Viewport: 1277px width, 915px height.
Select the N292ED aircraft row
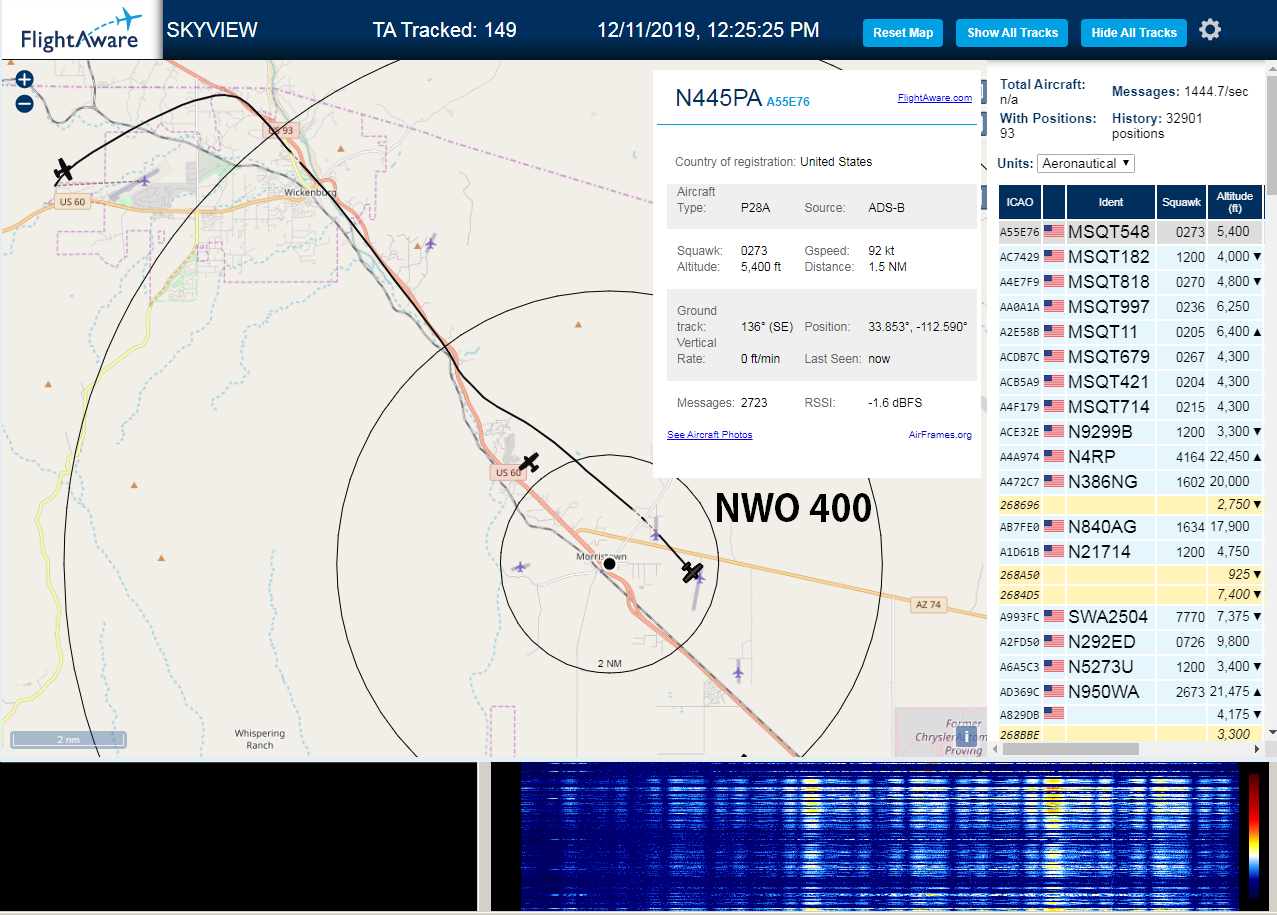[1131, 642]
